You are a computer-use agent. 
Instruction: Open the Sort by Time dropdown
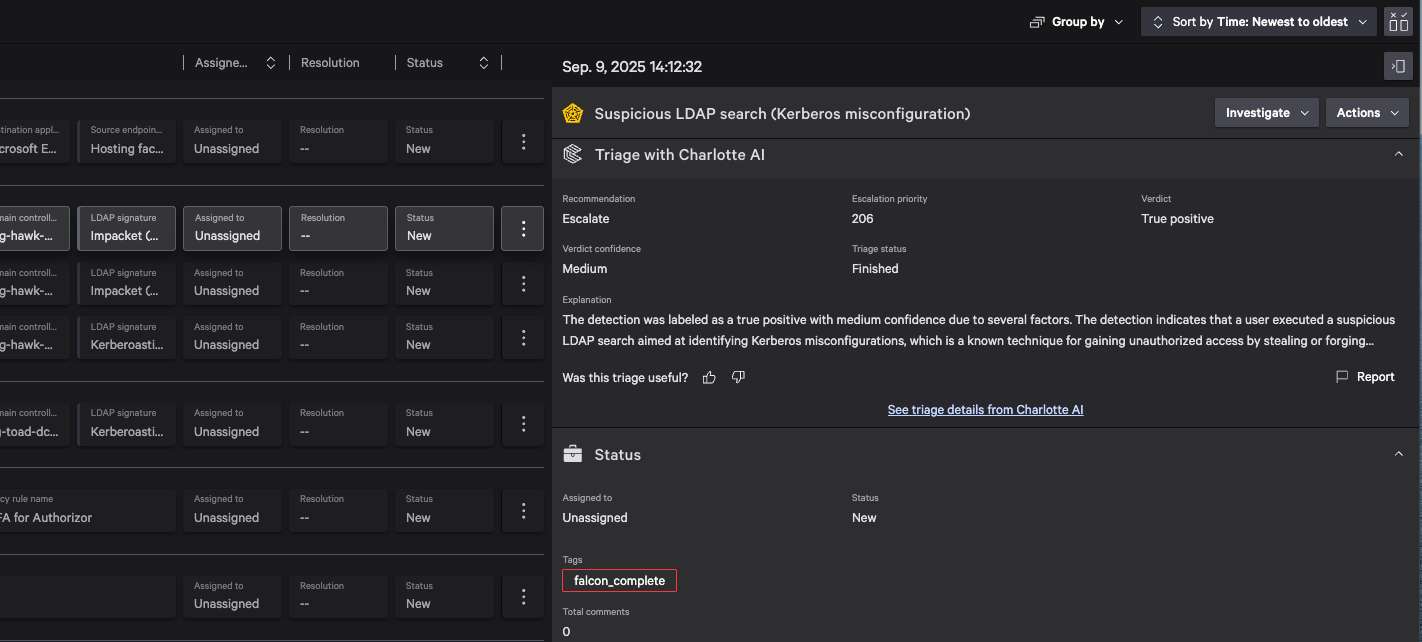[1260, 22]
